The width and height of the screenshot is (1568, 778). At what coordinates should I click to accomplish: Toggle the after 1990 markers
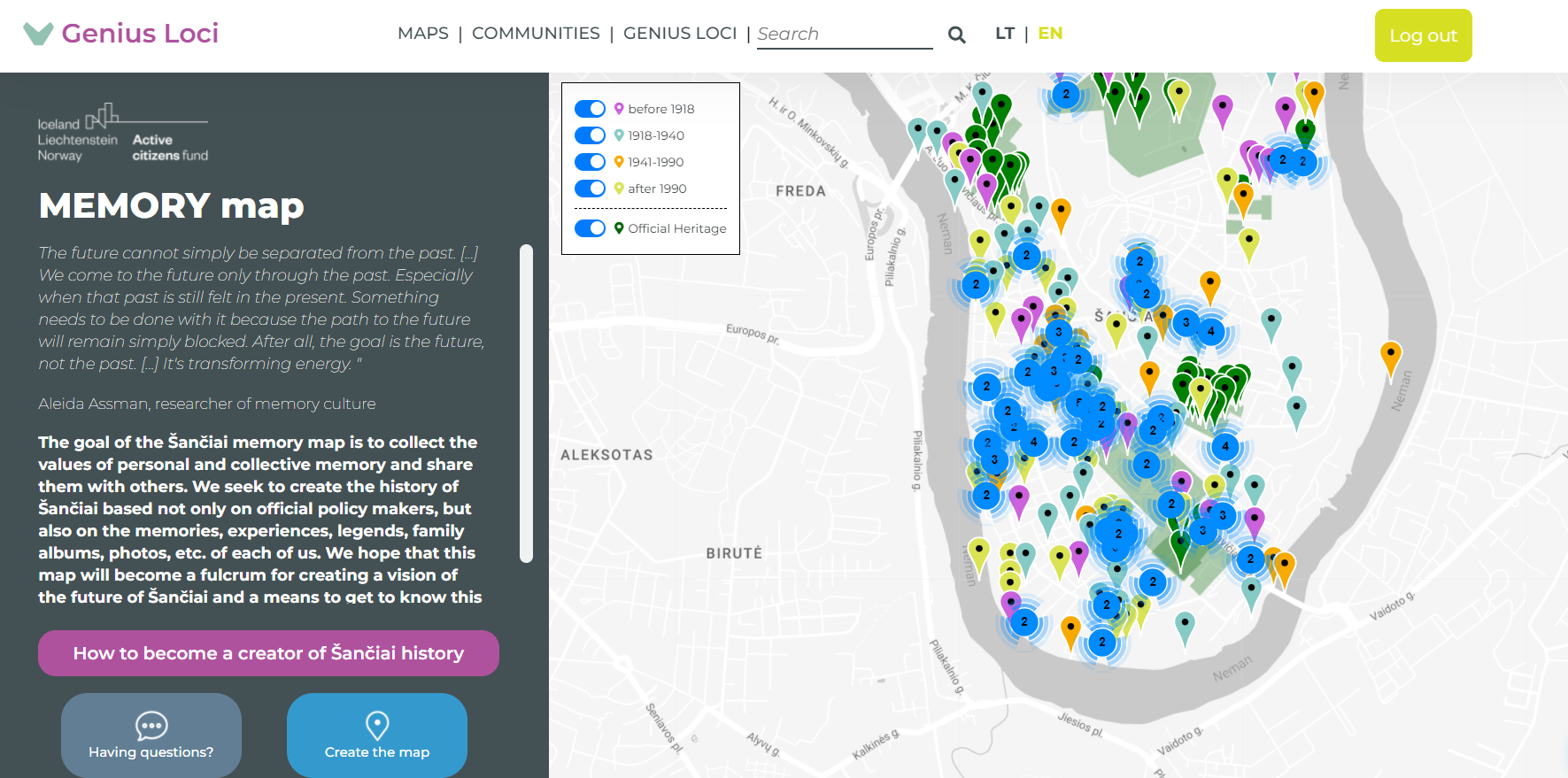[x=590, y=189]
